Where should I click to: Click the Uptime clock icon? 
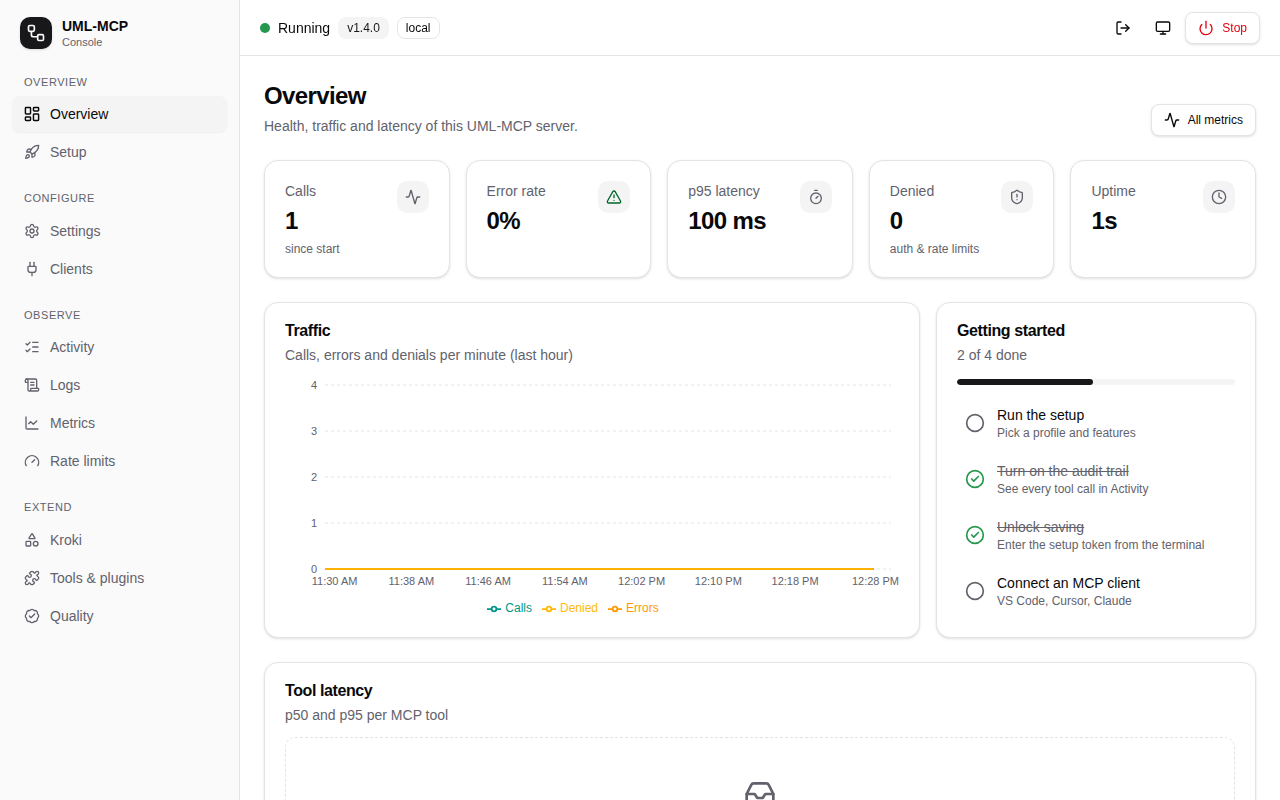pos(1219,197)
